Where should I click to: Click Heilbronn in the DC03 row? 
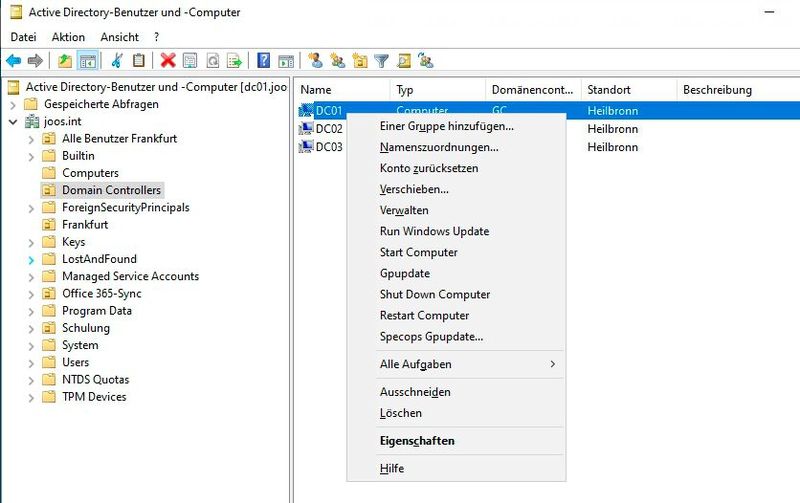[612, 147]
